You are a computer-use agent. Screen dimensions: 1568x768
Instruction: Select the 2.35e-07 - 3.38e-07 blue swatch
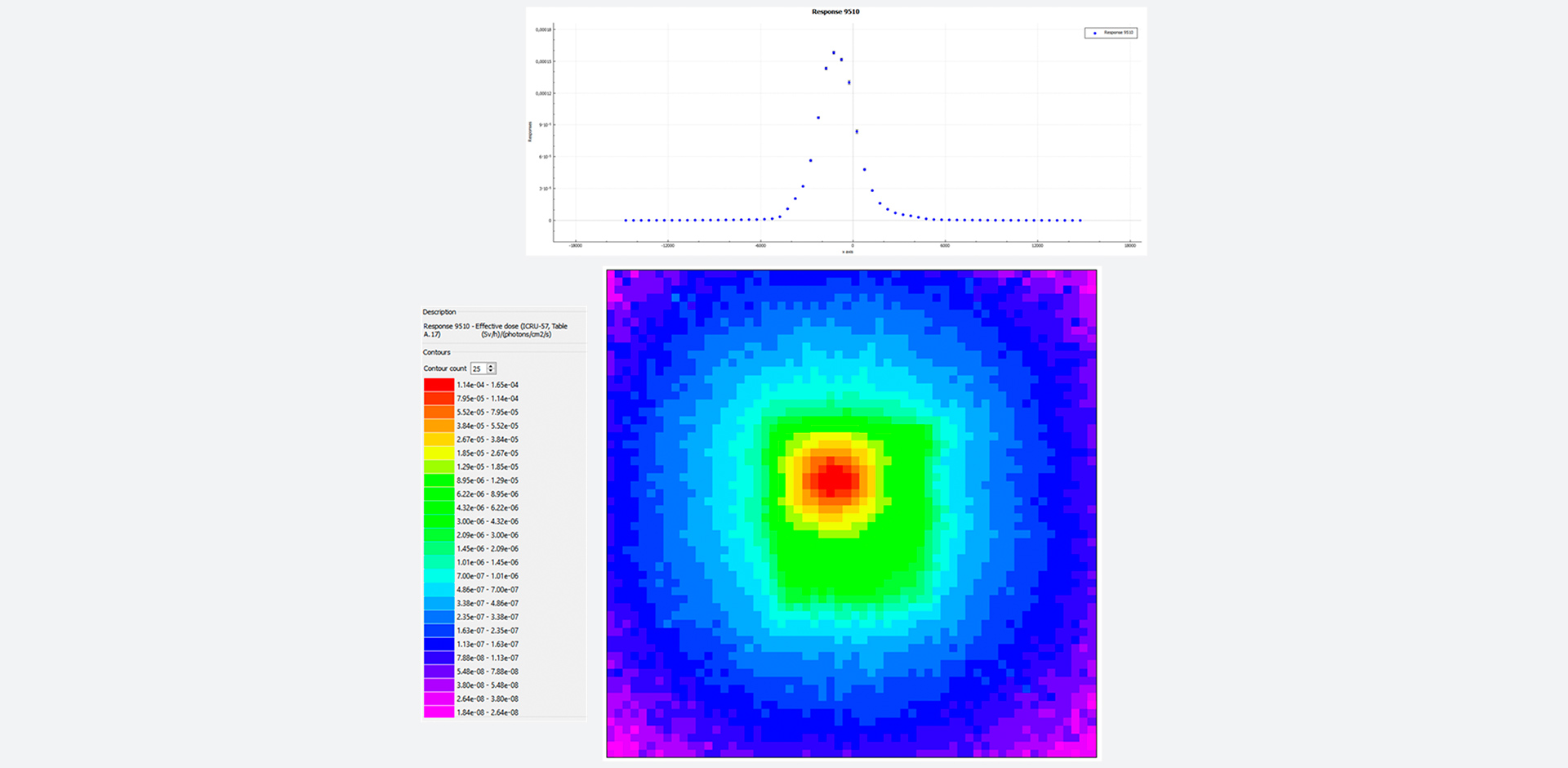point(439,617)
